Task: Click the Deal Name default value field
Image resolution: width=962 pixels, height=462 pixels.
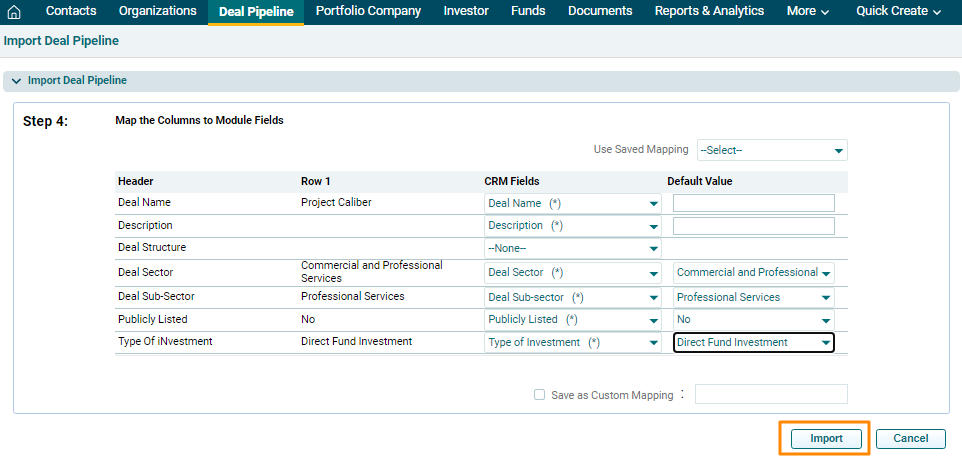Action: coord(753,203)
